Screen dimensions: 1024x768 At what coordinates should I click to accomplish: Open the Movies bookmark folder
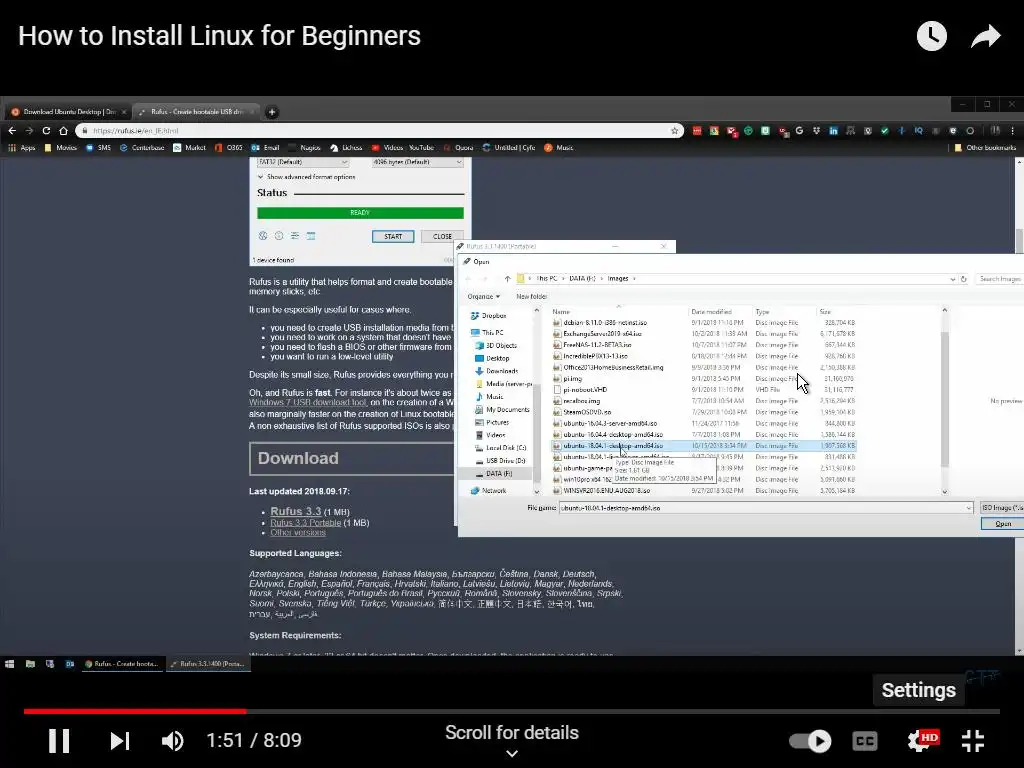(x=61, y=148)
